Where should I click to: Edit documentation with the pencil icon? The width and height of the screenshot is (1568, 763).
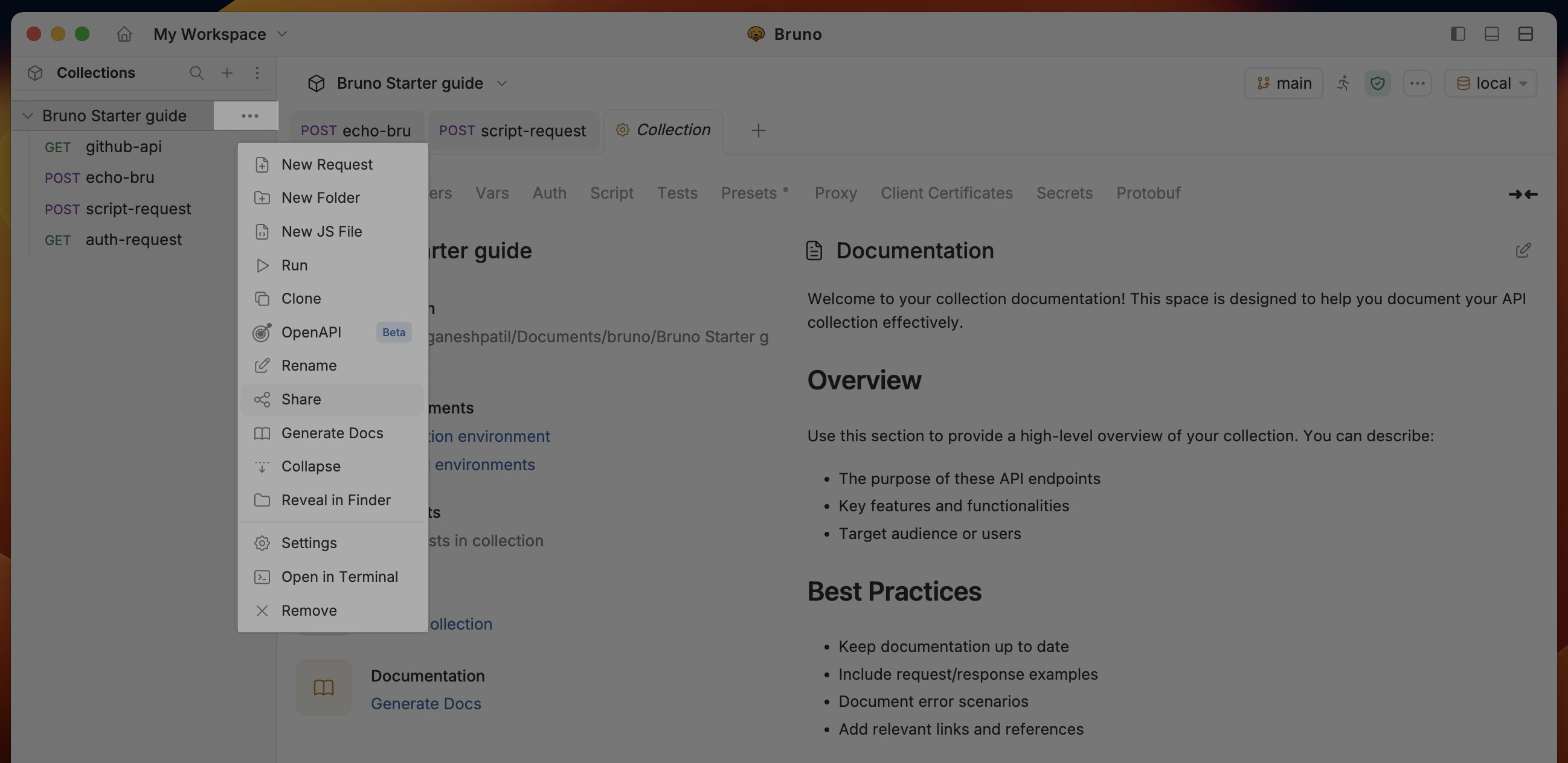tap(1522, 251)
